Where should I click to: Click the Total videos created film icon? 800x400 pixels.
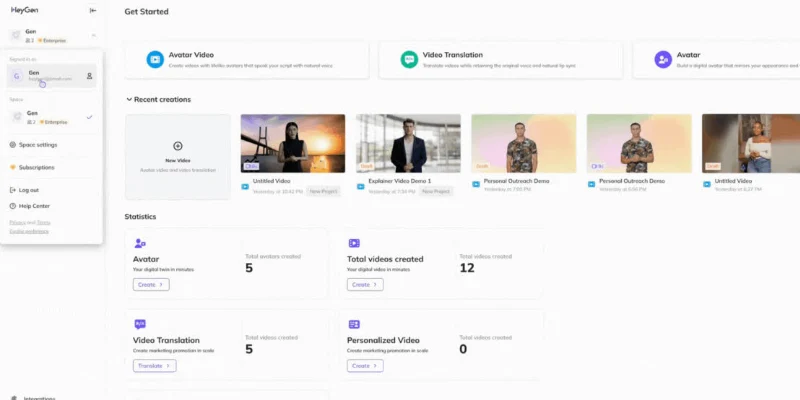[354, 243]
